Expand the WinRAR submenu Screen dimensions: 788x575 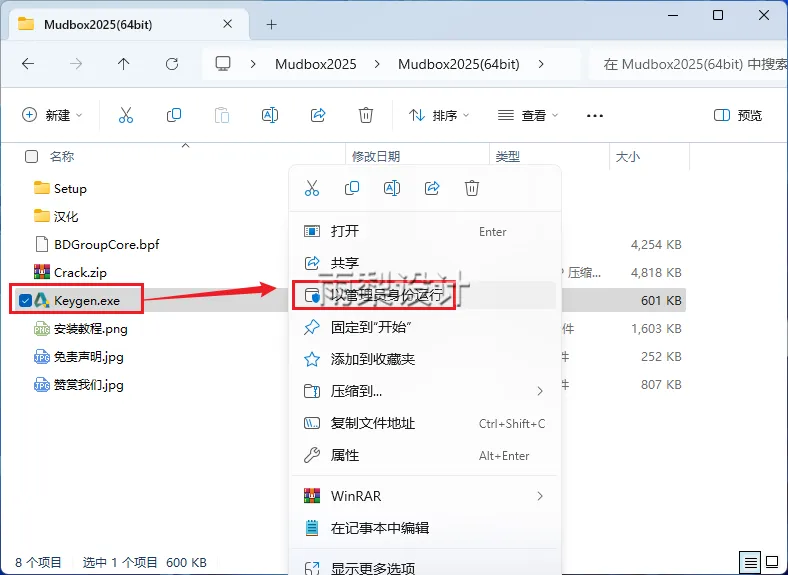tap(540, 496)
